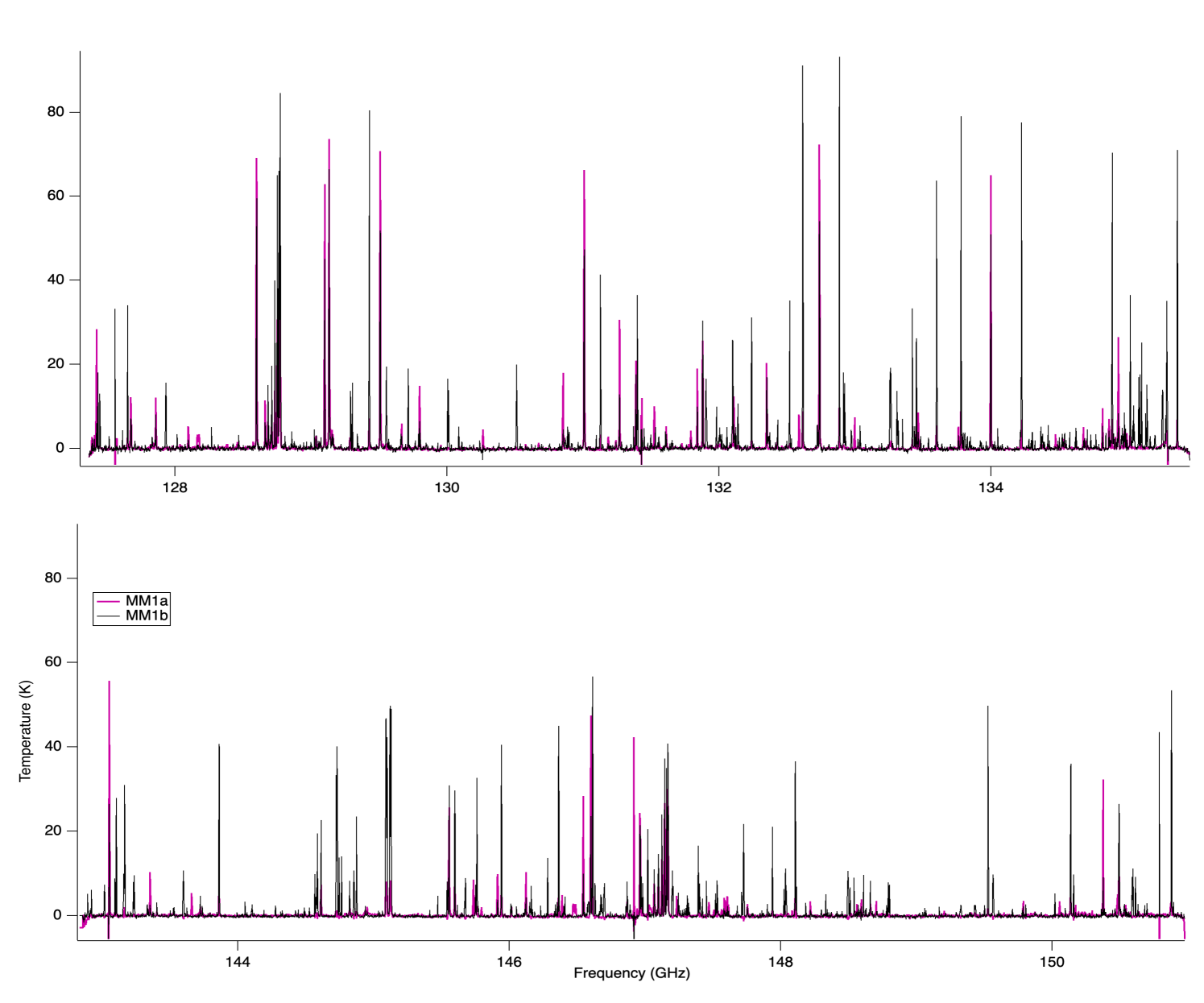Select the black MM1b legend line sample
This screenshot has width=1204, height=1003.
point(108,616)
